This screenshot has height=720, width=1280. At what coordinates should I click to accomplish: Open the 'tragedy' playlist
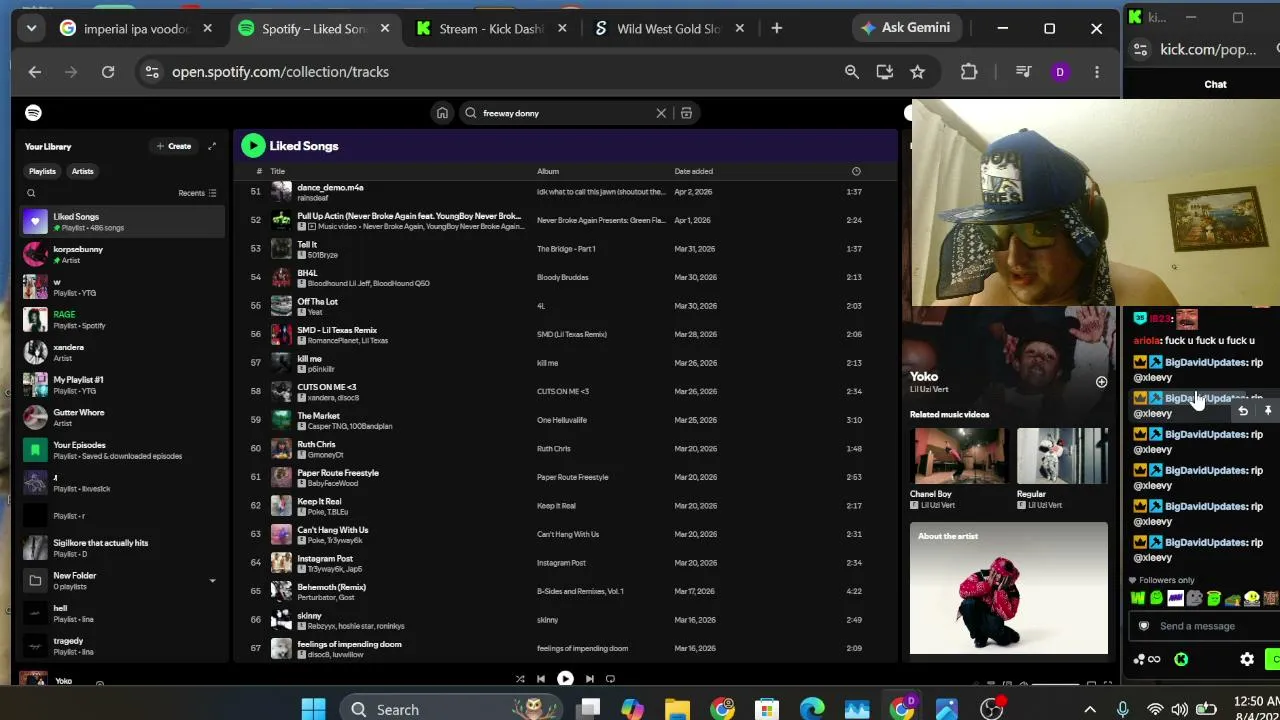point(122,646)
